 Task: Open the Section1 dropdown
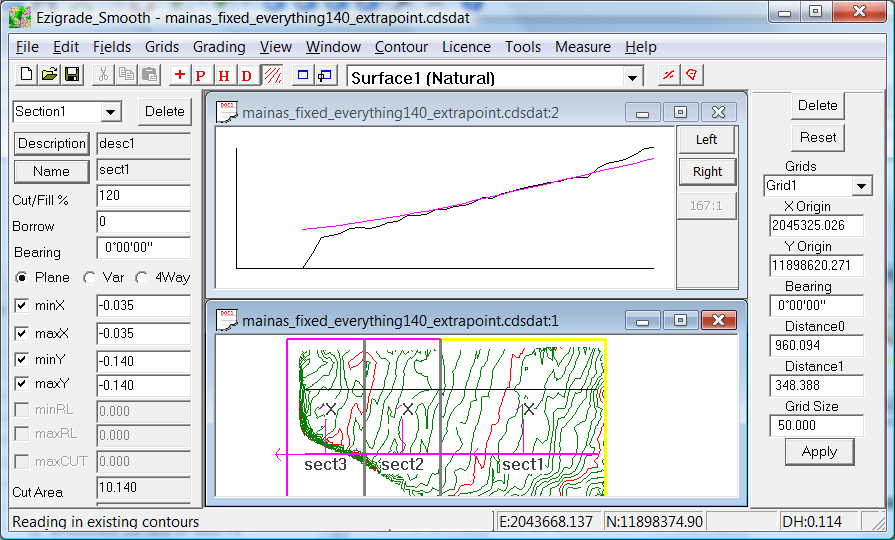[x=110, y=112]
